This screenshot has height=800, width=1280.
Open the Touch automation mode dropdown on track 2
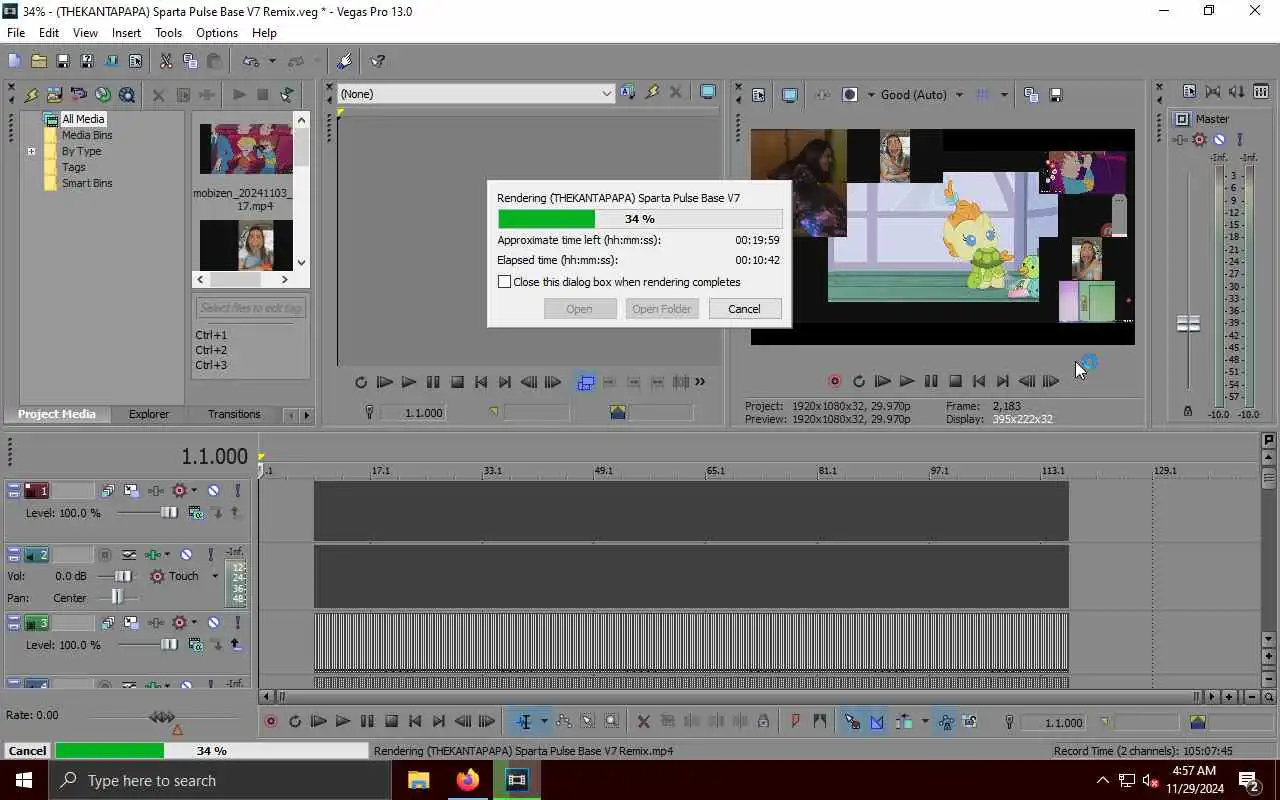pyautogui.click(x=214, y=576)
